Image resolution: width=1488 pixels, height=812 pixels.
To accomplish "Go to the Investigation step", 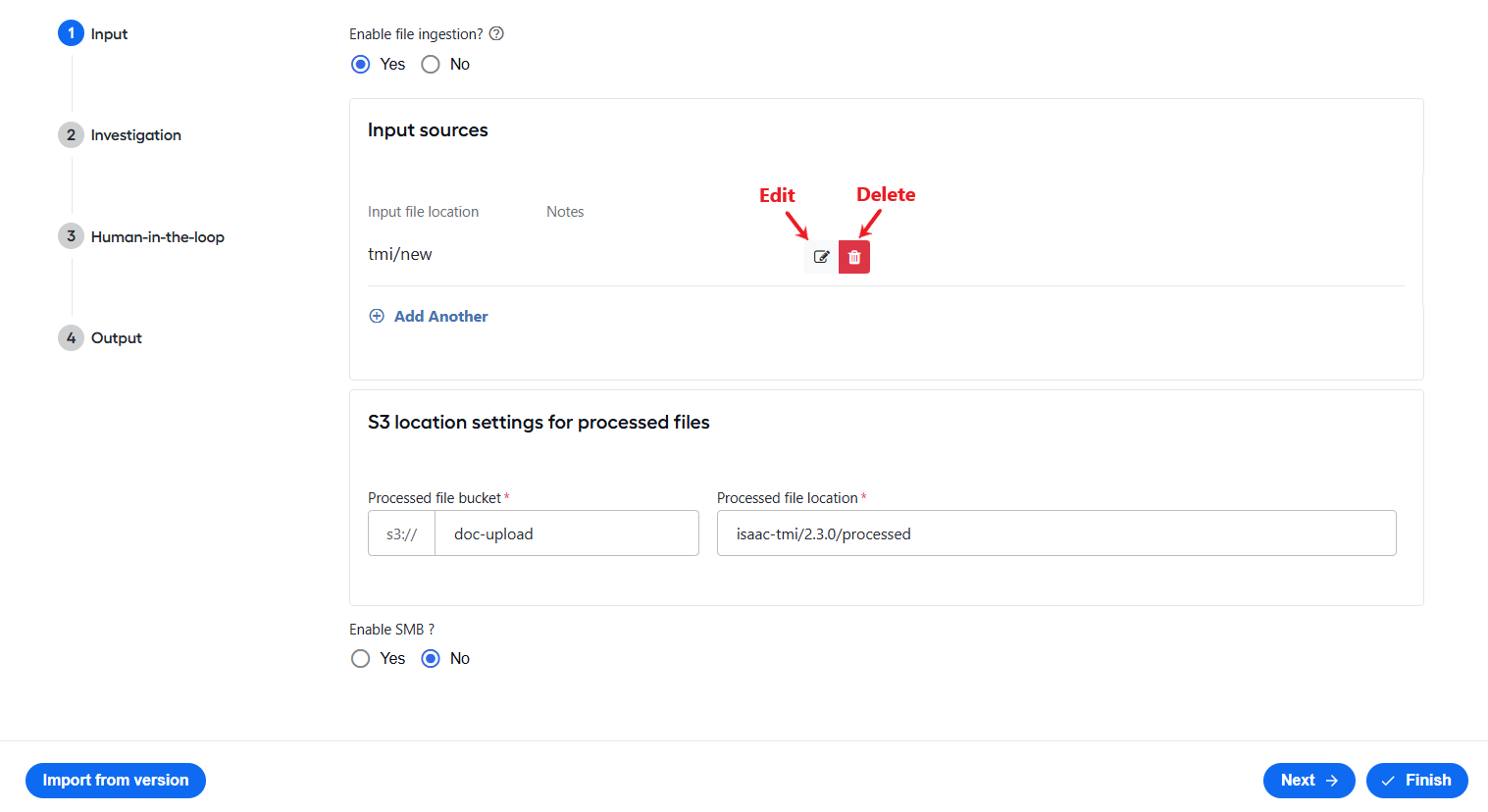I will (135, 134).
